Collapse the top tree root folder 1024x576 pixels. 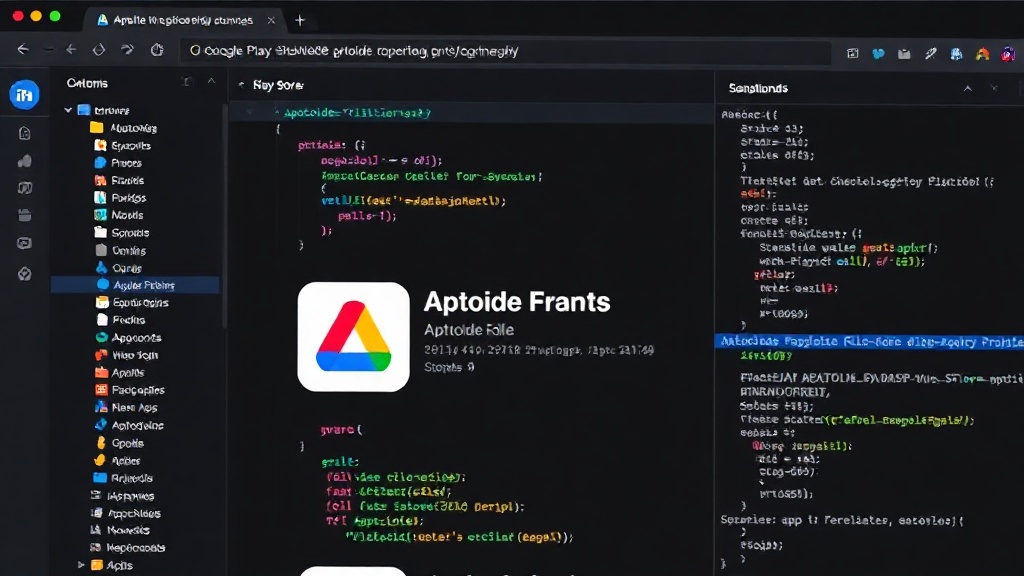[68, 110]
